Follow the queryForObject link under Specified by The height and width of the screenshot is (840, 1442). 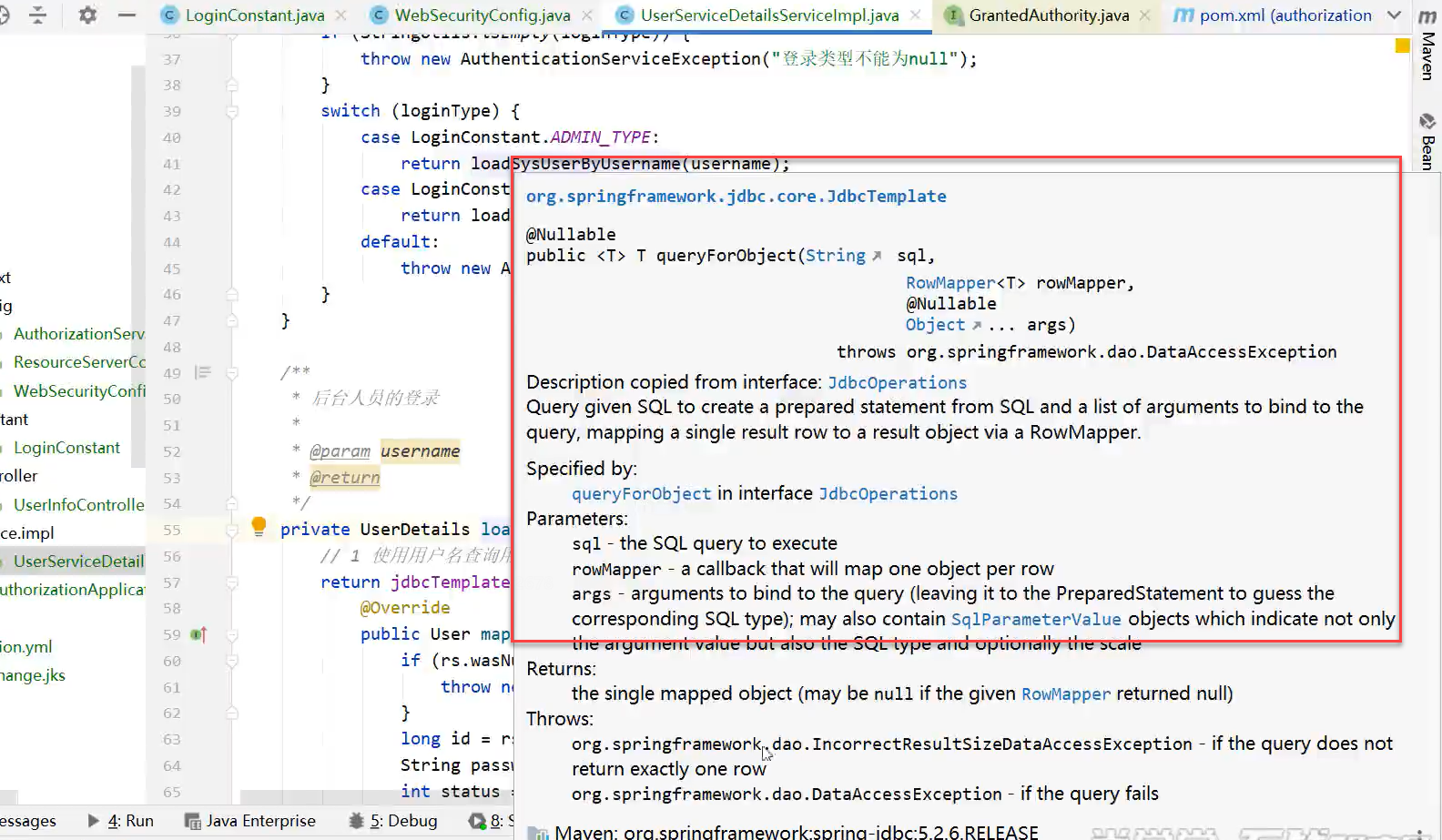tap(641, 494)
